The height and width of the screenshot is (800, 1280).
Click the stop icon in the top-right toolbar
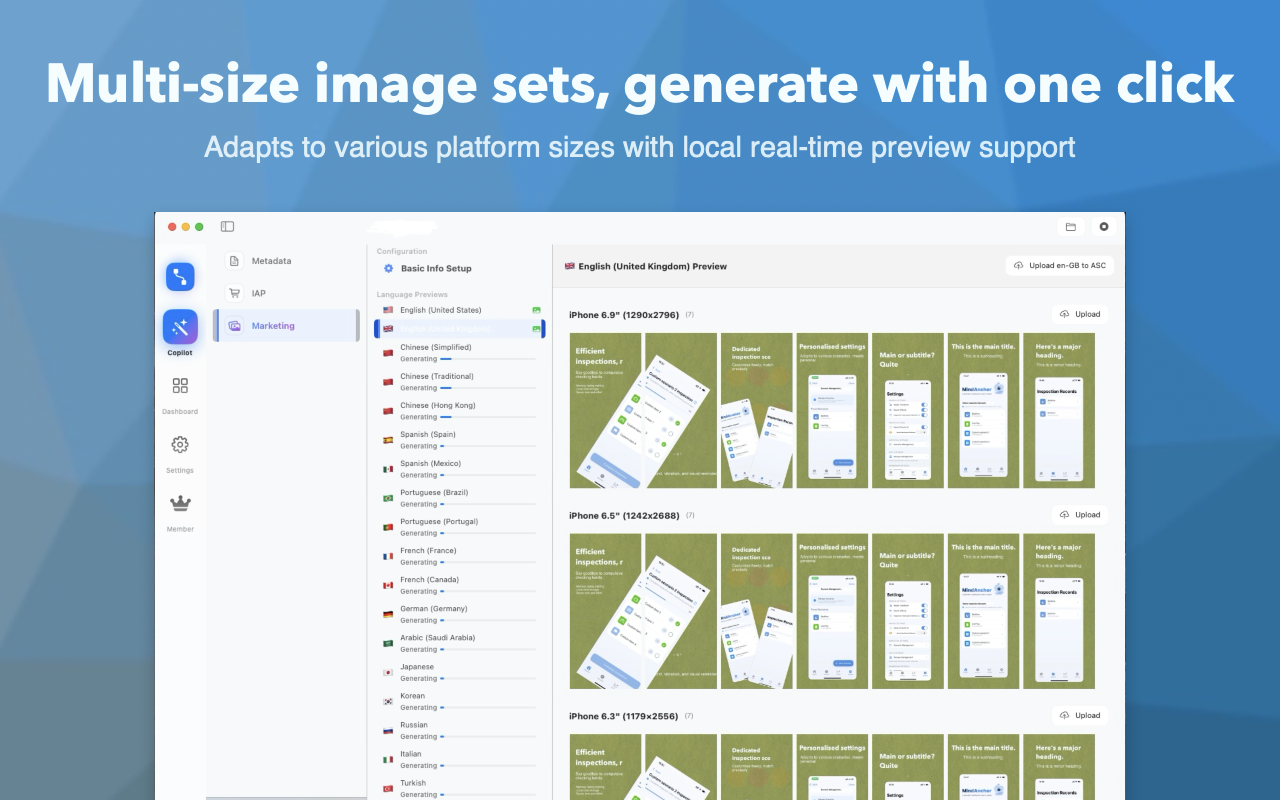coord(1103,227)
